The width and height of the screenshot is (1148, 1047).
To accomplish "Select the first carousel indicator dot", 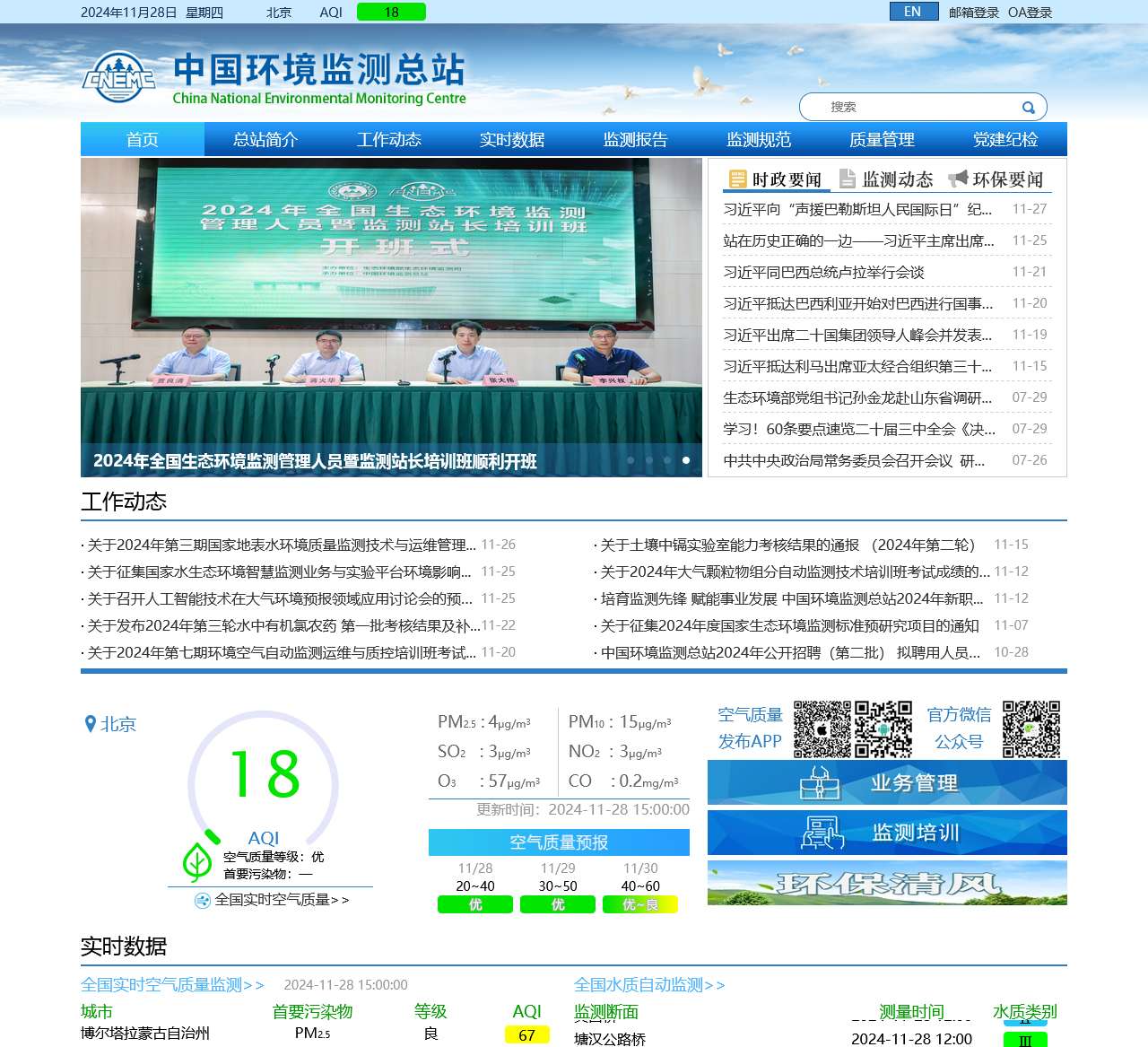I will pyautogui.click(x=631, y=460).
